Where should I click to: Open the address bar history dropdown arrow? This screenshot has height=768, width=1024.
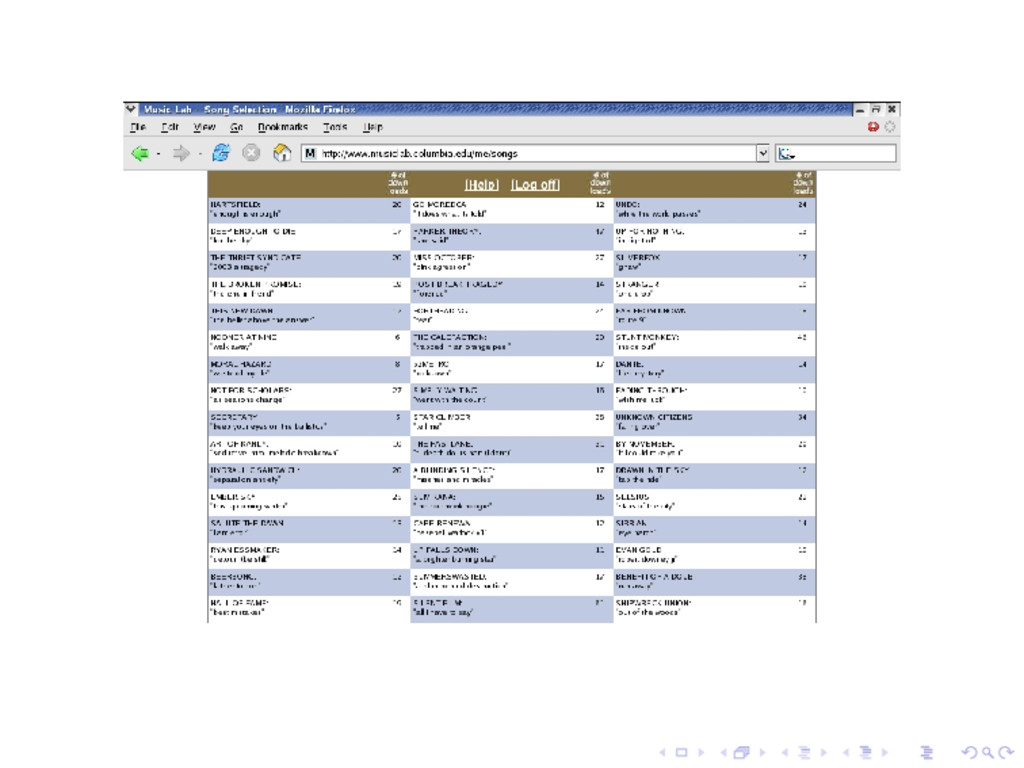click(x=763, y=153)
